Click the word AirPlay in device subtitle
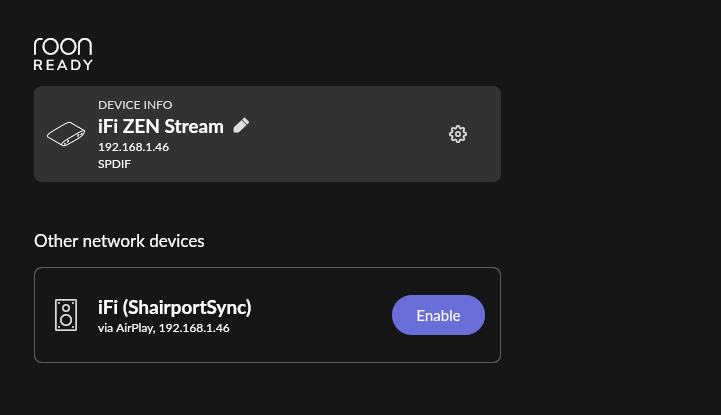This screenshot has width=721, height=415. (x=135, y=328)
